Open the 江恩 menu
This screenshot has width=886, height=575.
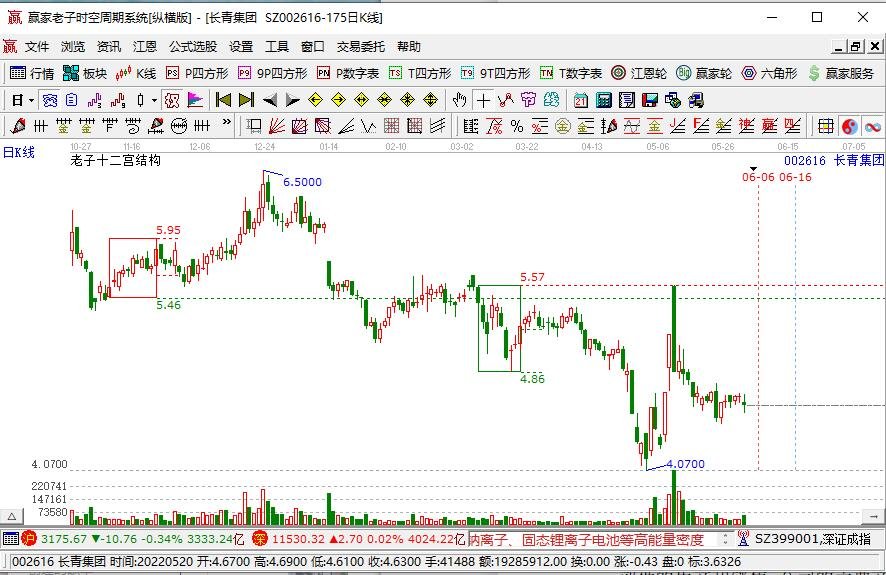coord(145,46)
